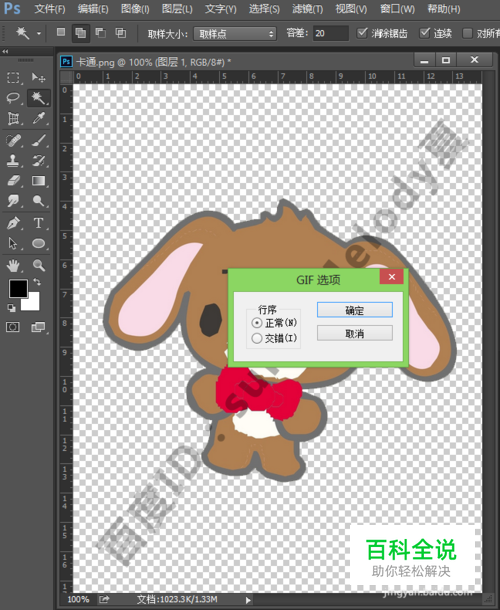Select the Eyedropper tool
500x610 pixels.
point(38,118)
